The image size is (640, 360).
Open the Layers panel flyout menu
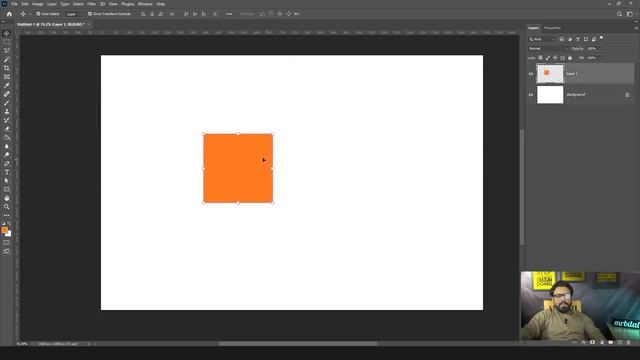click(x=636, y=28)
